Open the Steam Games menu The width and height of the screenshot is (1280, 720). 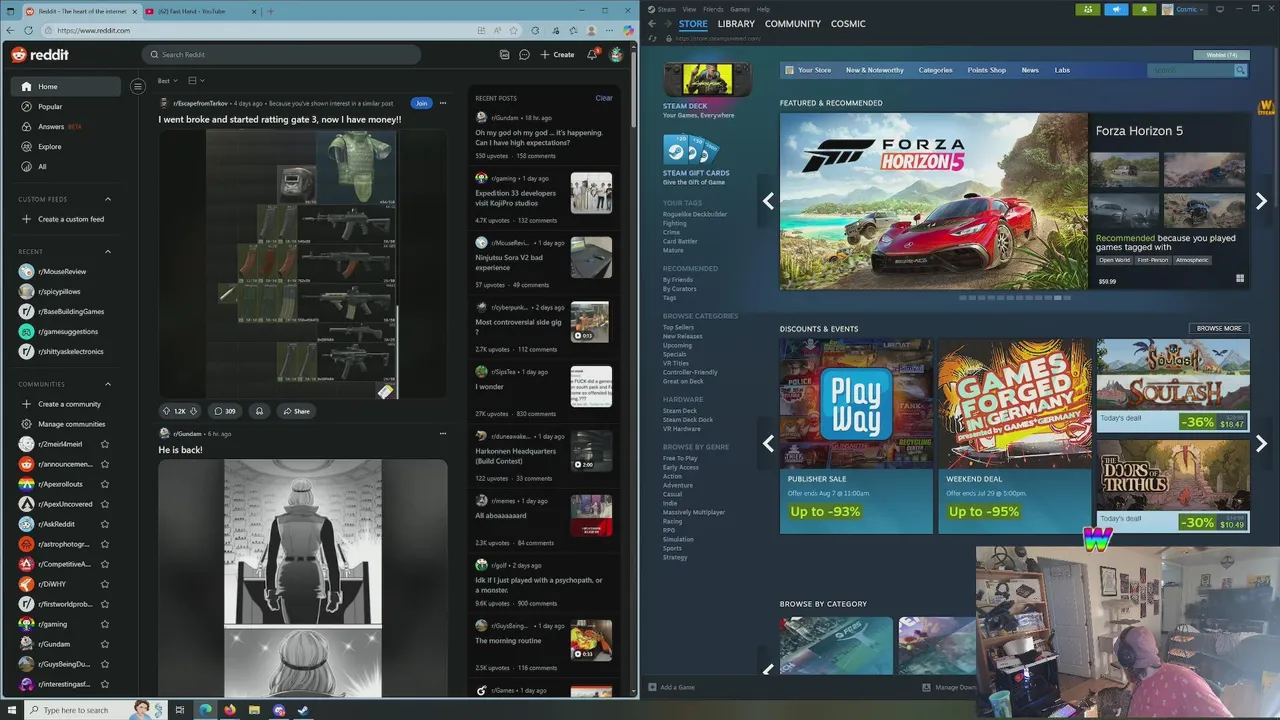[x=740, y=9]
